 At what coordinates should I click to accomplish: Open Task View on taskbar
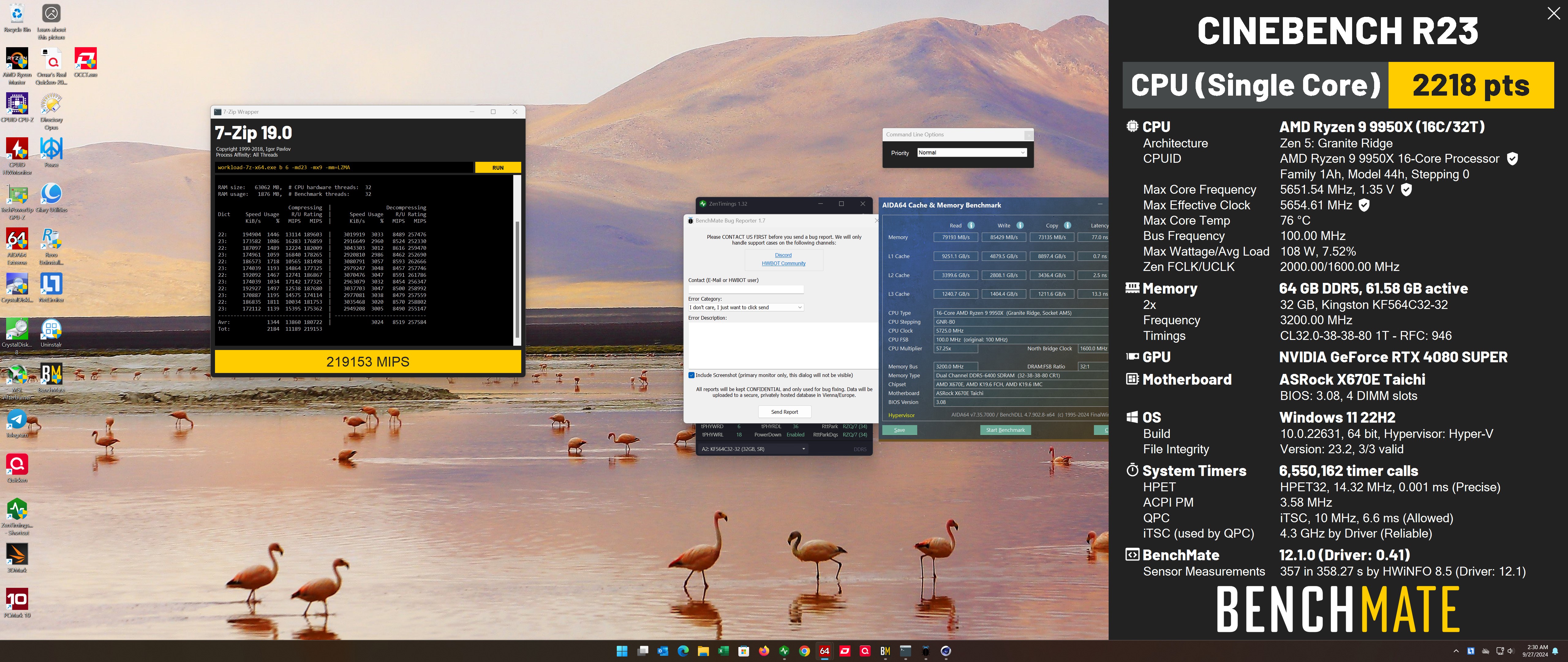click(x=642, y=651)
